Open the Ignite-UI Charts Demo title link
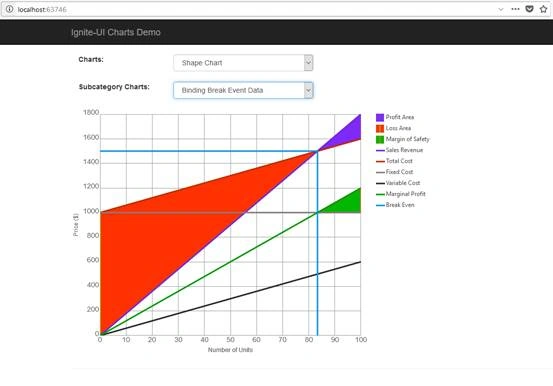Viewport: 553px width, 386px height. pyautogui.click(x=116, y=32)
